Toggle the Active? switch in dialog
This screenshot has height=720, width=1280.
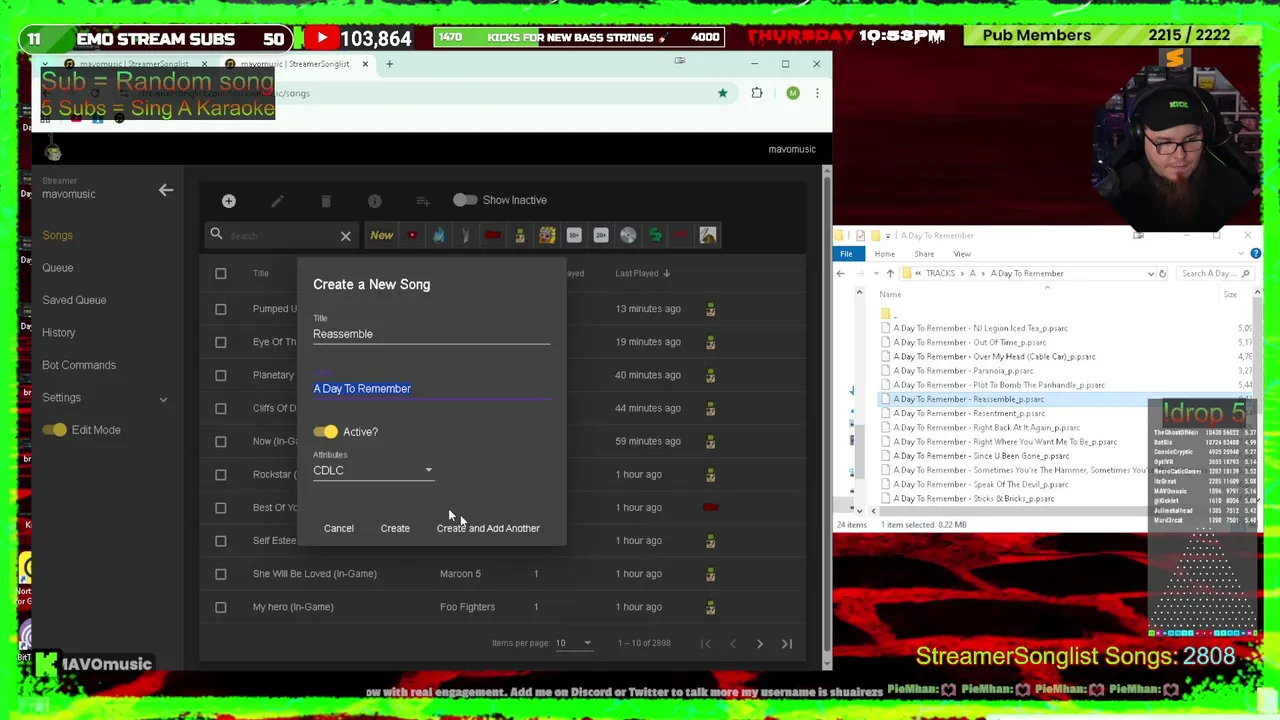(325, 432)
